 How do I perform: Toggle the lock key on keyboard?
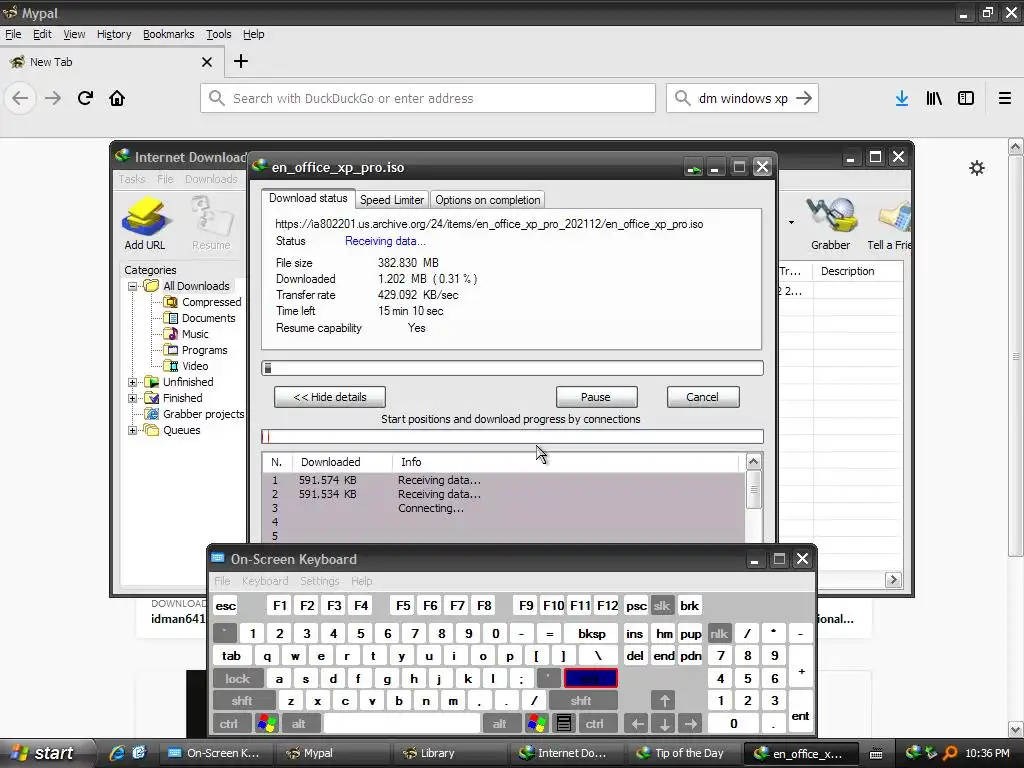[x=238, y=679]
